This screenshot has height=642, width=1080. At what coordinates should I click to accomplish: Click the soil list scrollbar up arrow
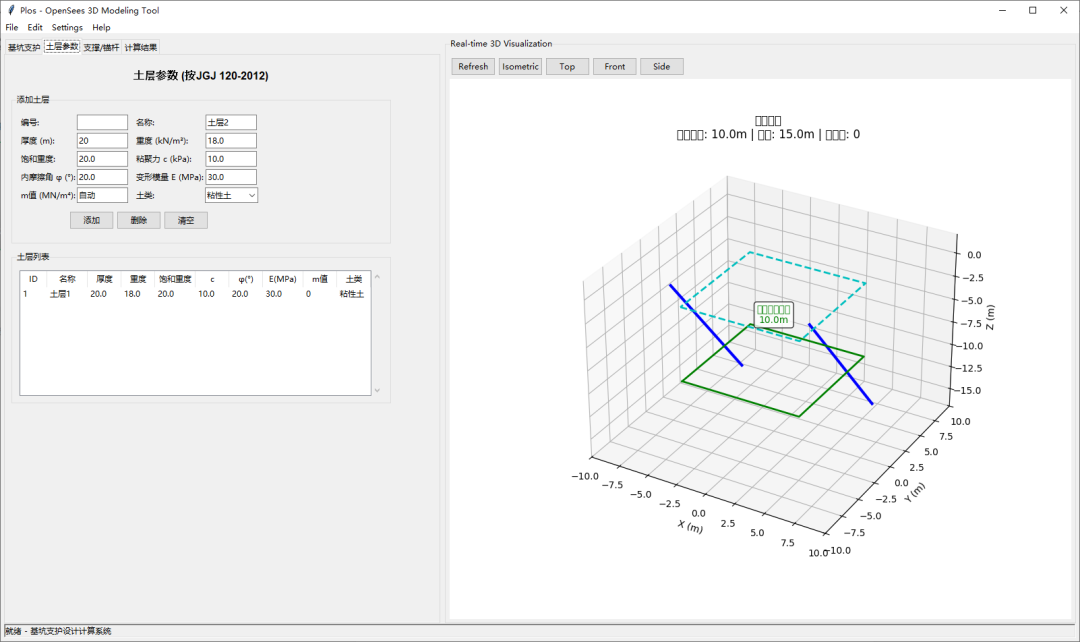tap(377, 277)
